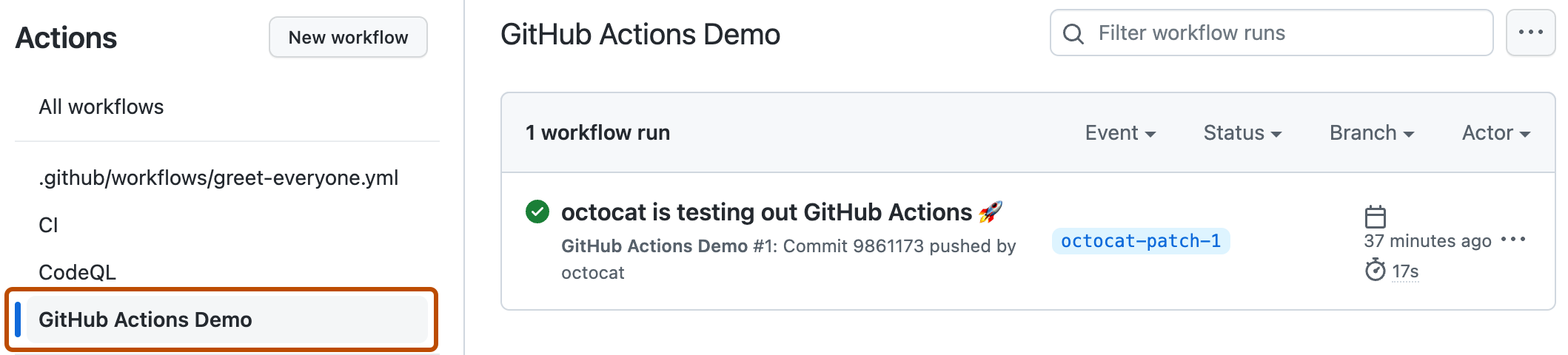Open the "octocat is testing out GitHub Actions" run
Image resolution: width=1568 pixels, height=355 pixels.
(x=766, y=212)
